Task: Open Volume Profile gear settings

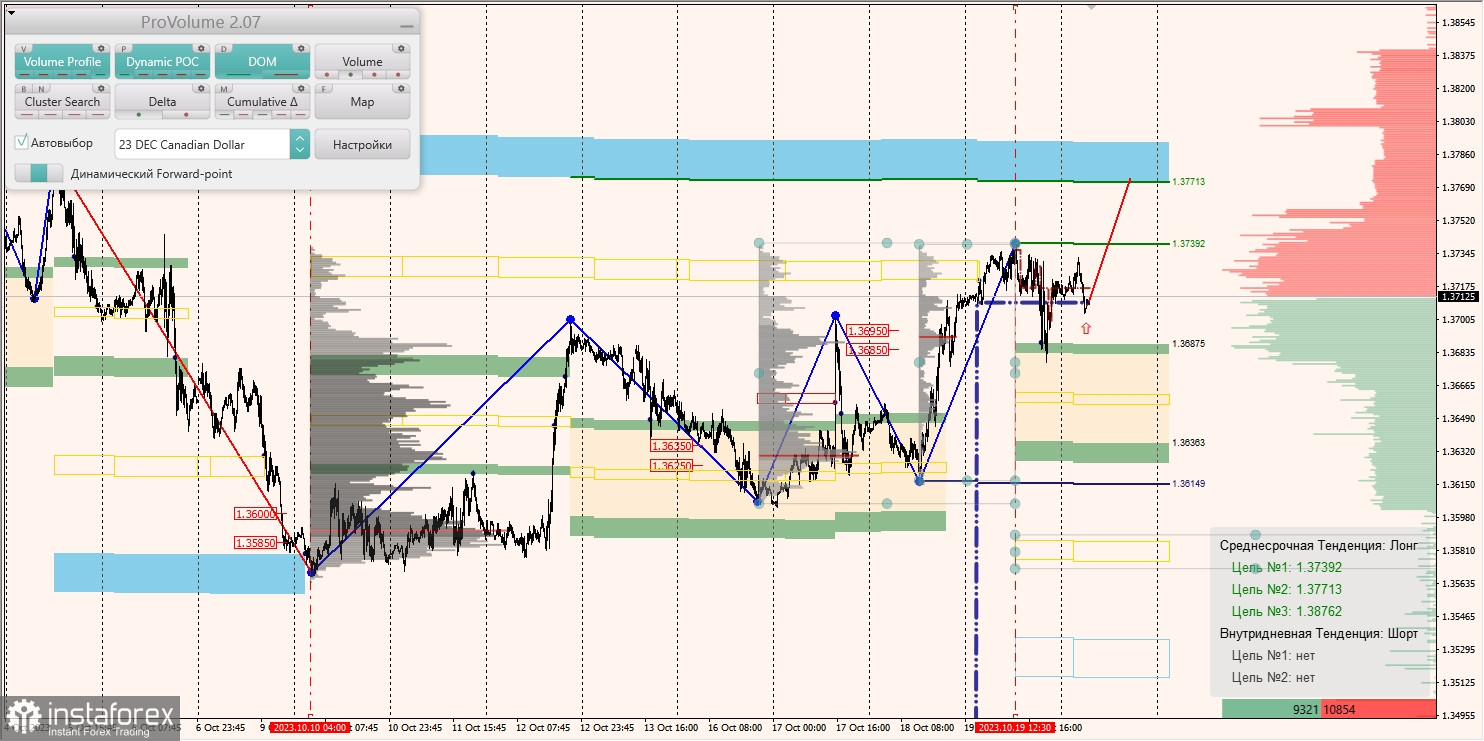Action: pos(101,48)
